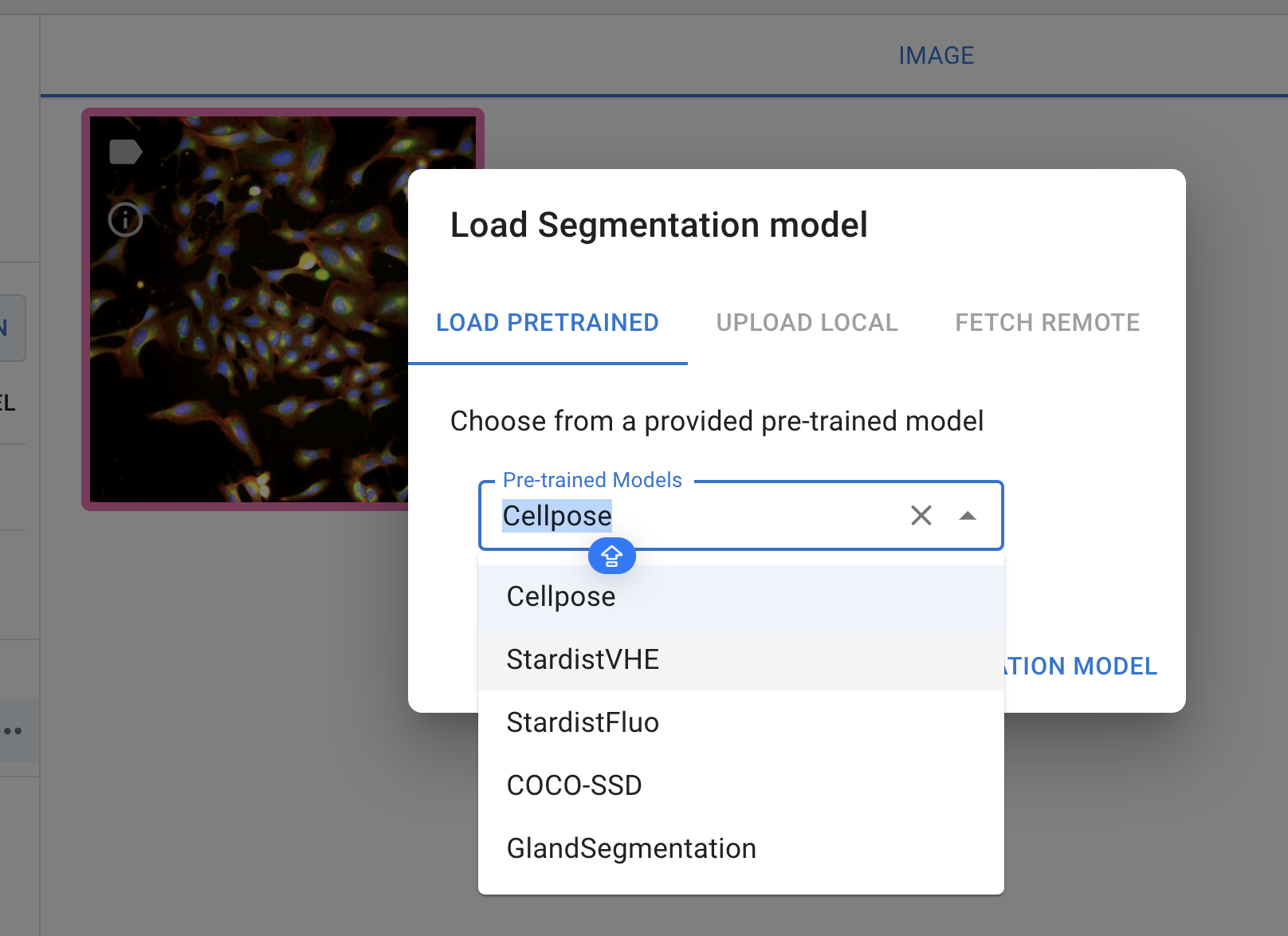Click the label tag icon on image thumbnail
This screenshot has height=936, width=1288.
coord(126,151)
